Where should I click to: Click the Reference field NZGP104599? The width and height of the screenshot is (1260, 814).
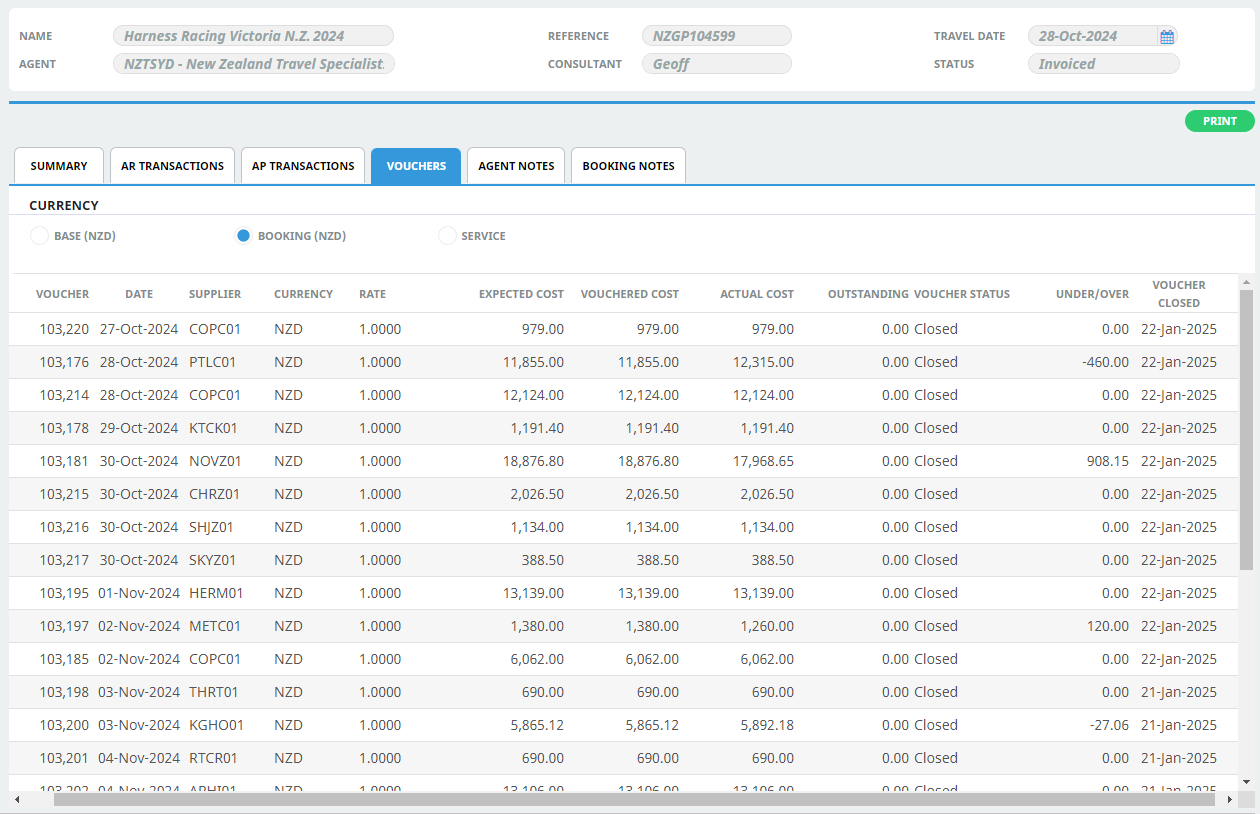[716, 36]
